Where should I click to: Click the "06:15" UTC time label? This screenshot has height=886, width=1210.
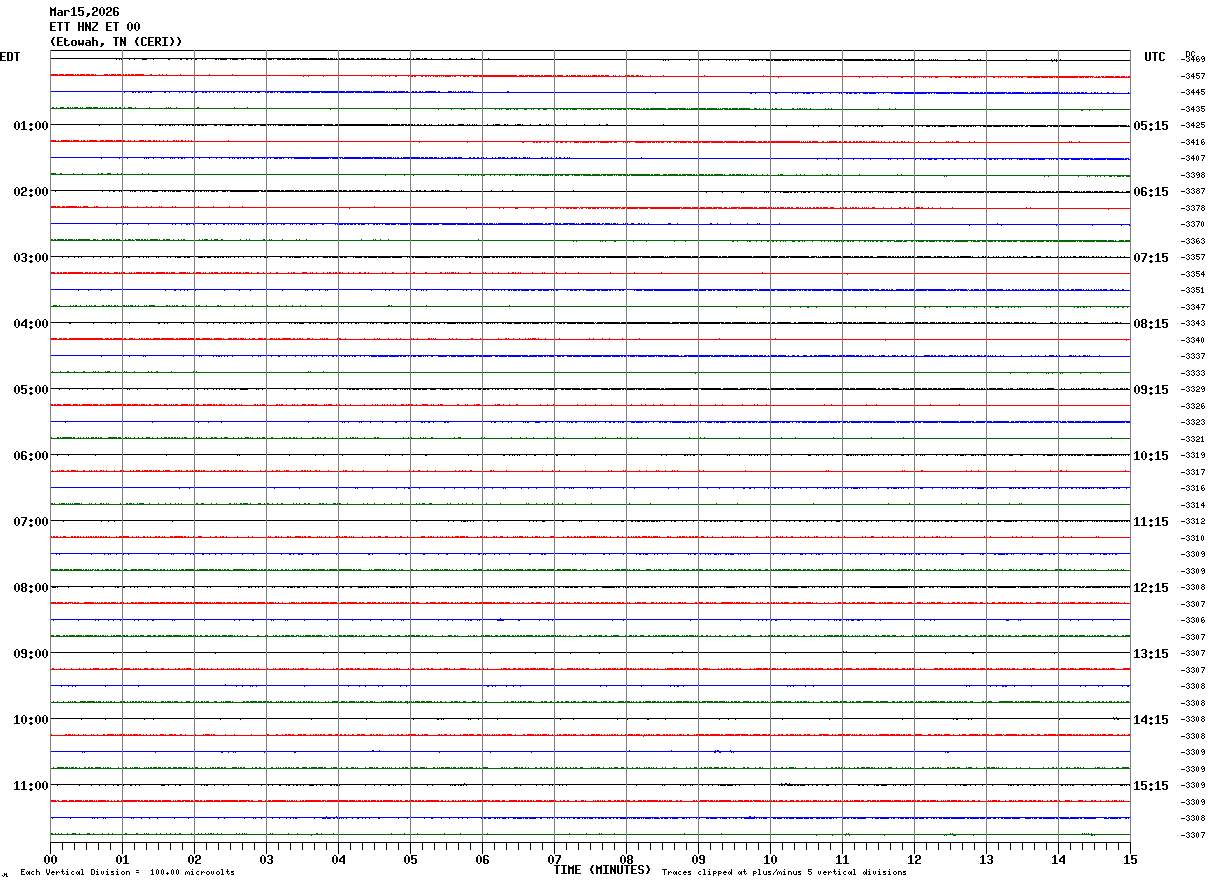pyautogui.click(x=1151, y=192)
